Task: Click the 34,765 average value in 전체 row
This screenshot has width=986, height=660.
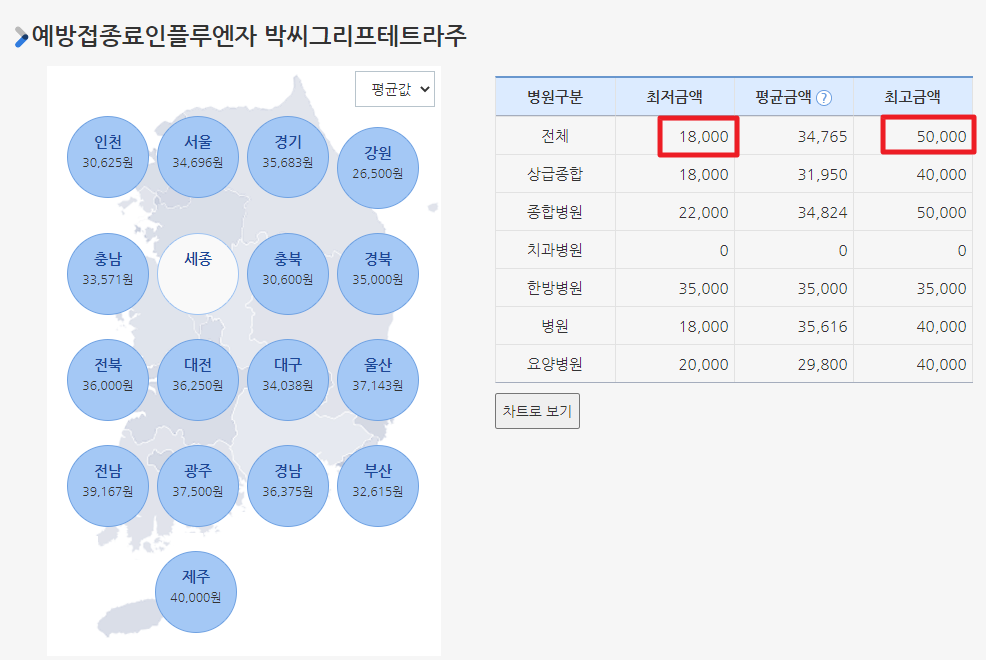Action: point(823,136)
